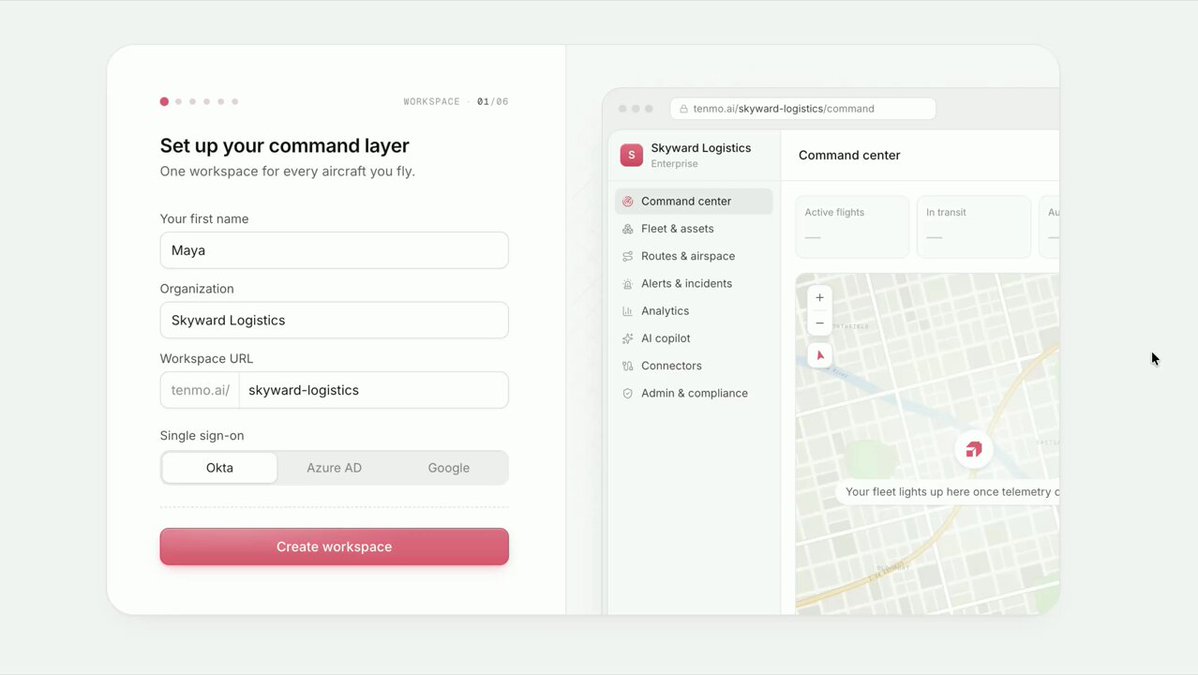Click the Admin & compliance shield icon
Image resolution: width=1198 pixels, height=675 pixels.
[627, 394]
